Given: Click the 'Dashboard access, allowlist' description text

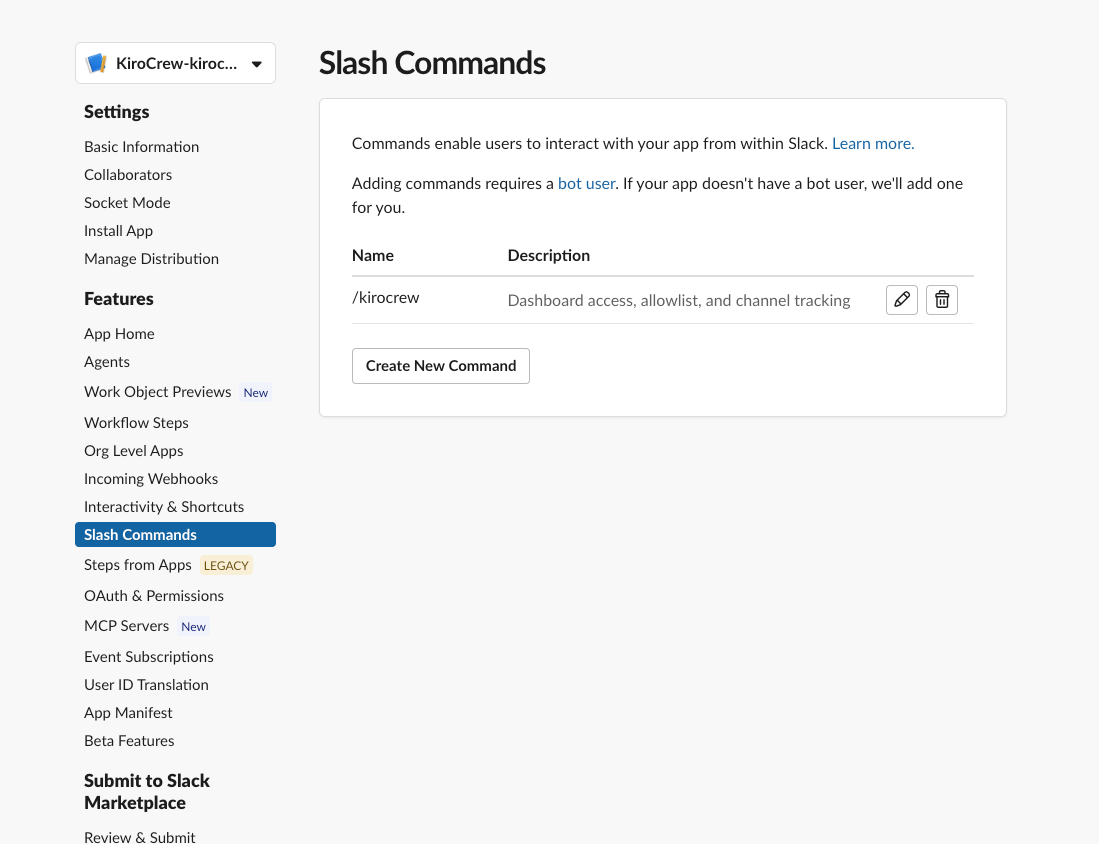Looking at the screenshot, I should [678, 301].
